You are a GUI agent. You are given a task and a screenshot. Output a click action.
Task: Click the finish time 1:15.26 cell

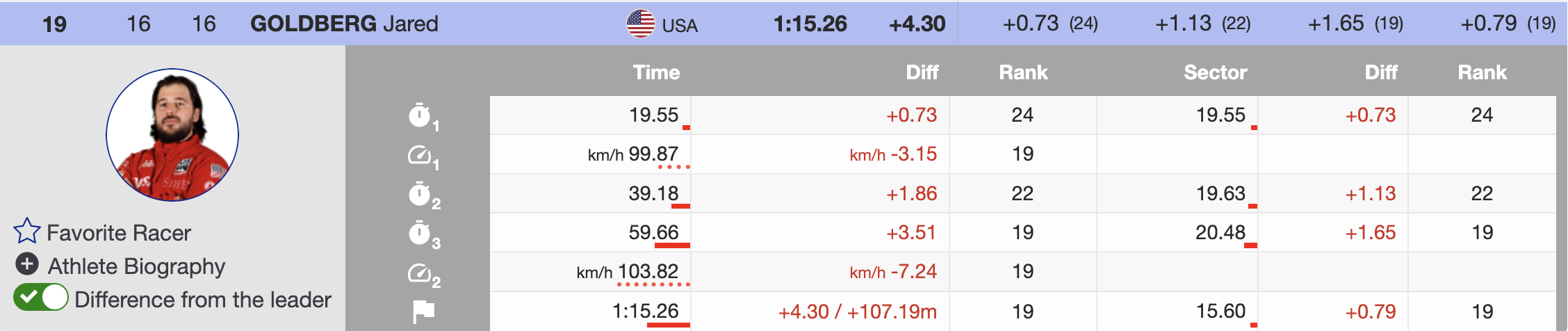tap(645, 311)
